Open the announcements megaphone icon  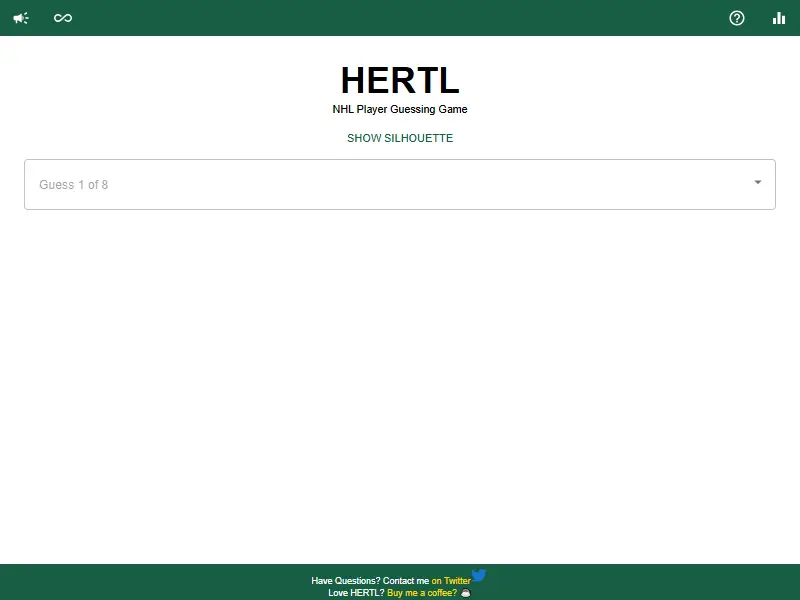pyautogui.click(x=21, y=18)
